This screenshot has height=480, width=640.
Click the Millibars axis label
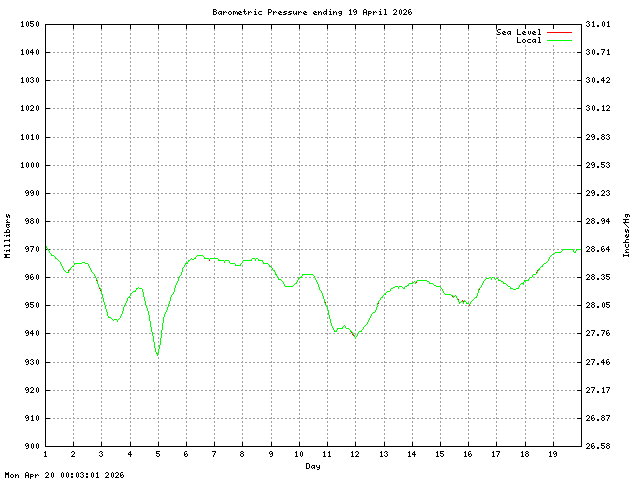8,236
